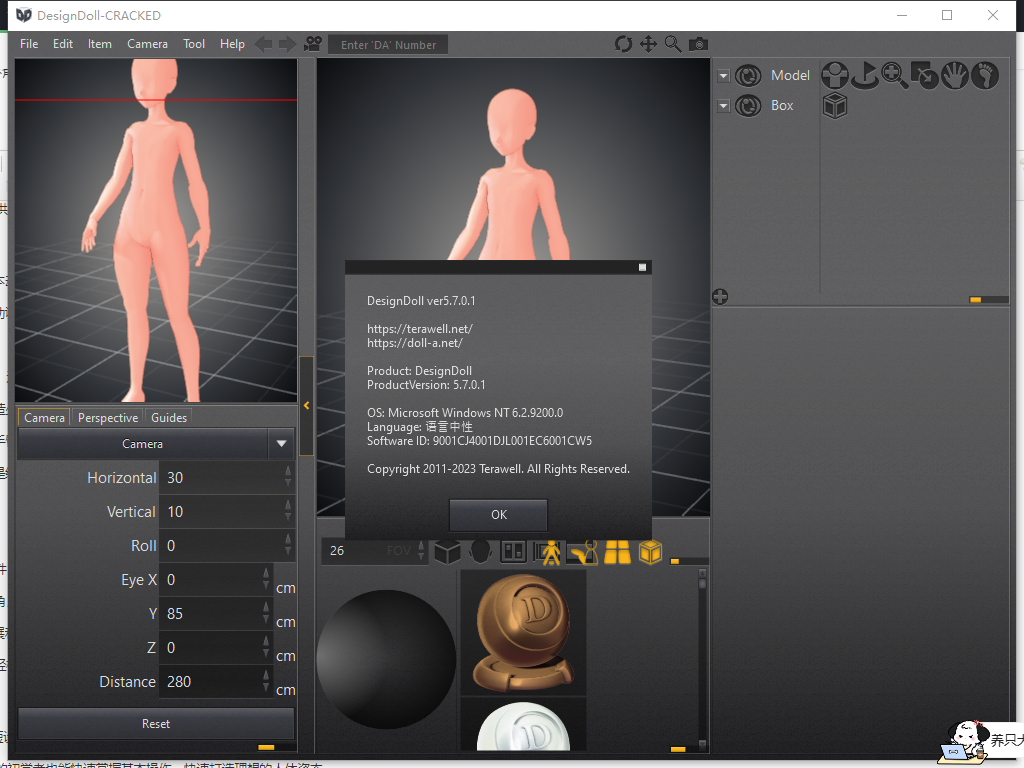Screen dimensions: 1024x768
Task: Open the File menu
Action: (29, 44)
